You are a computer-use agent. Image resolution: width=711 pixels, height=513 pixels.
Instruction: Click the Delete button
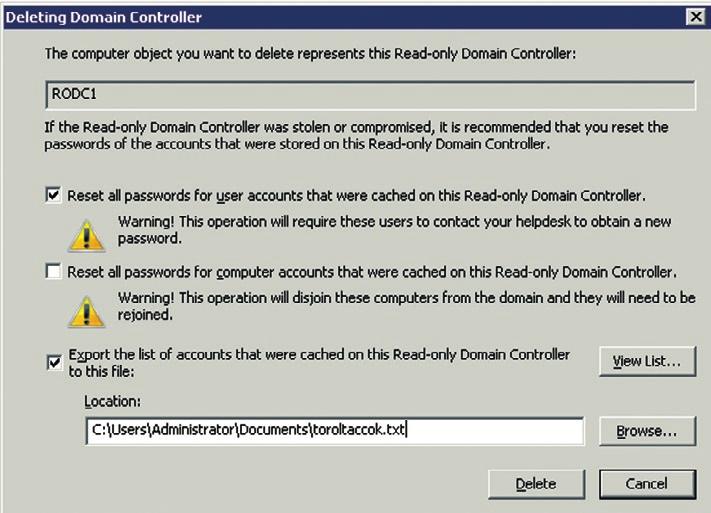tap(536, 484)
